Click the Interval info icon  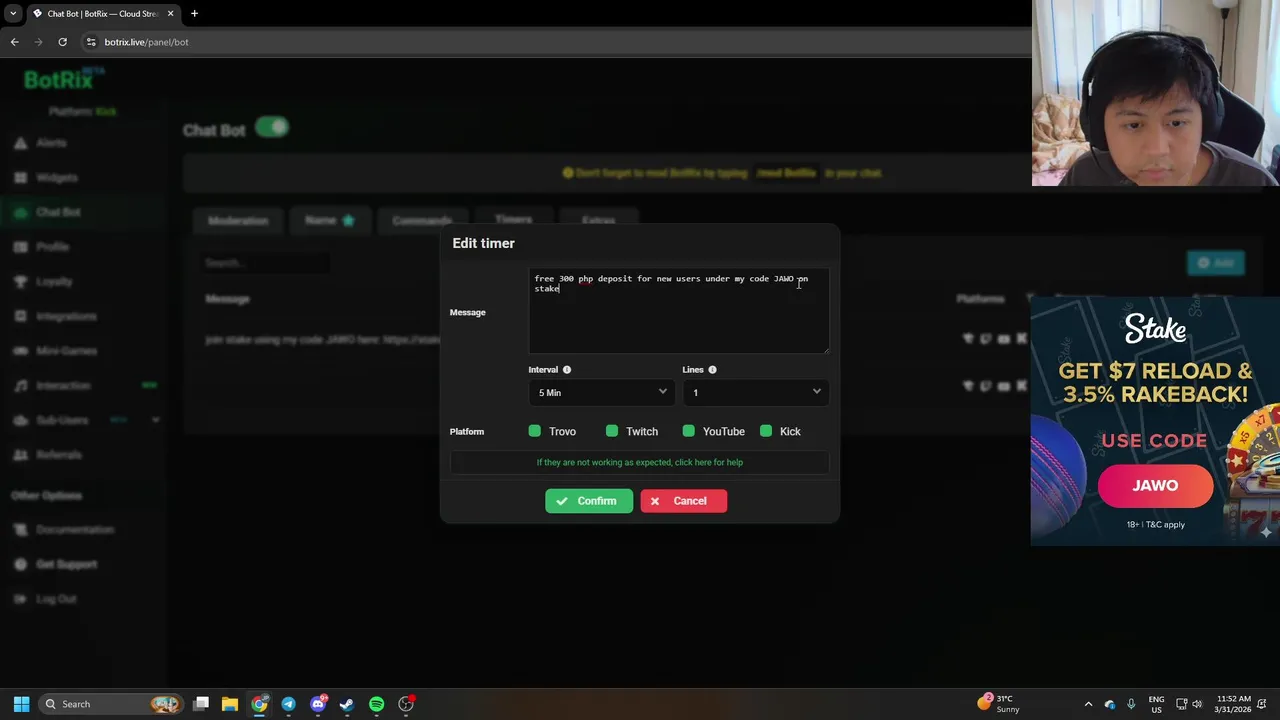point(566,370)
